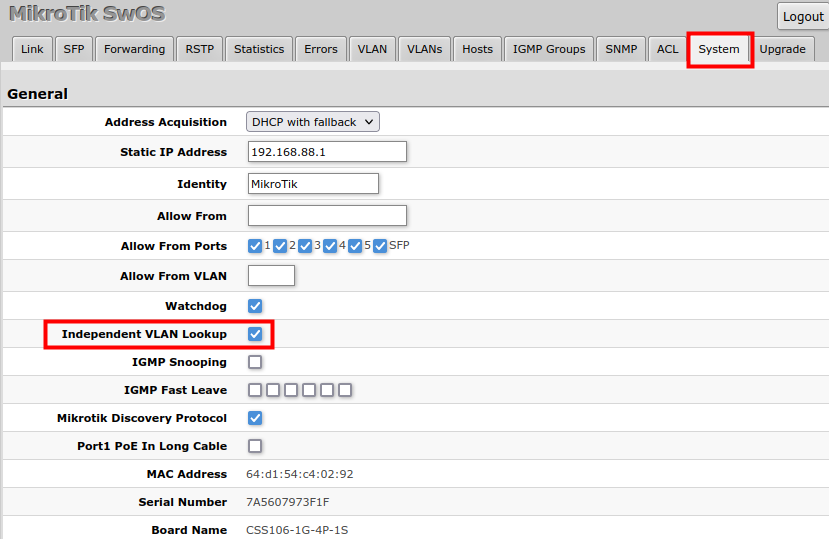Toggle Independent VLAN Lookup checkbox
The width and height of the screenshot is (829, 539).
(255, 334)
